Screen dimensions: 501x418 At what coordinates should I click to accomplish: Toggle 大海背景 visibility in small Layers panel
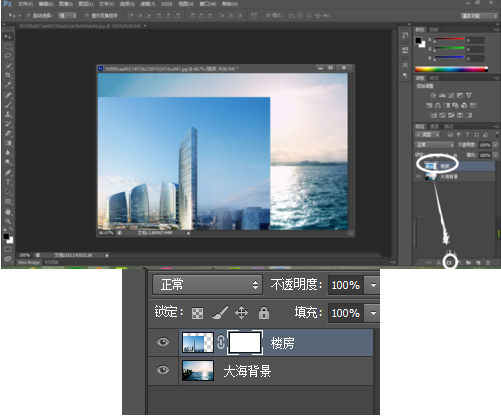pyautogui.click(x=418, y=176)
